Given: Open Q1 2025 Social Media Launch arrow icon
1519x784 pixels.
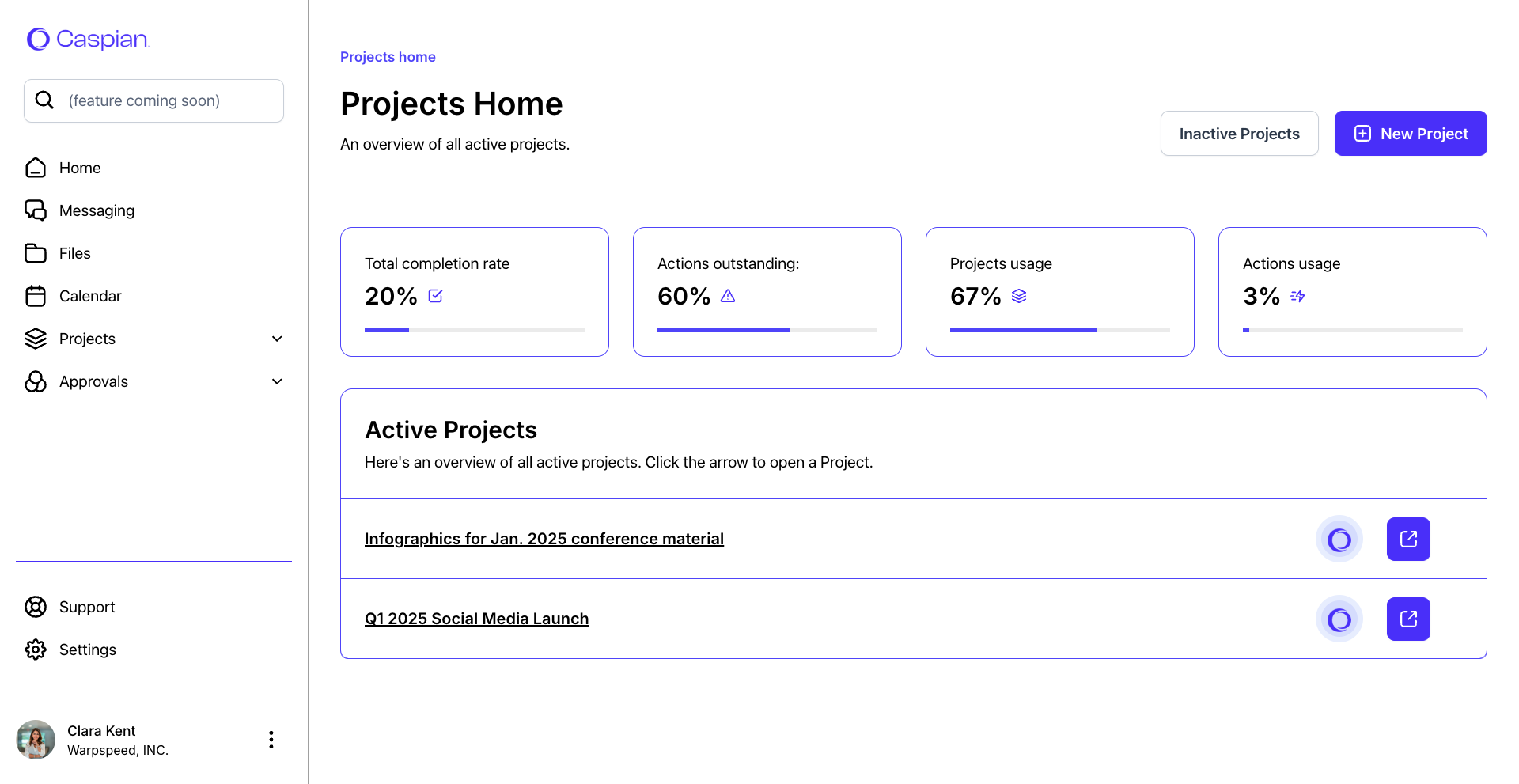Looking at the screenshot, I should coord(1408,619).
